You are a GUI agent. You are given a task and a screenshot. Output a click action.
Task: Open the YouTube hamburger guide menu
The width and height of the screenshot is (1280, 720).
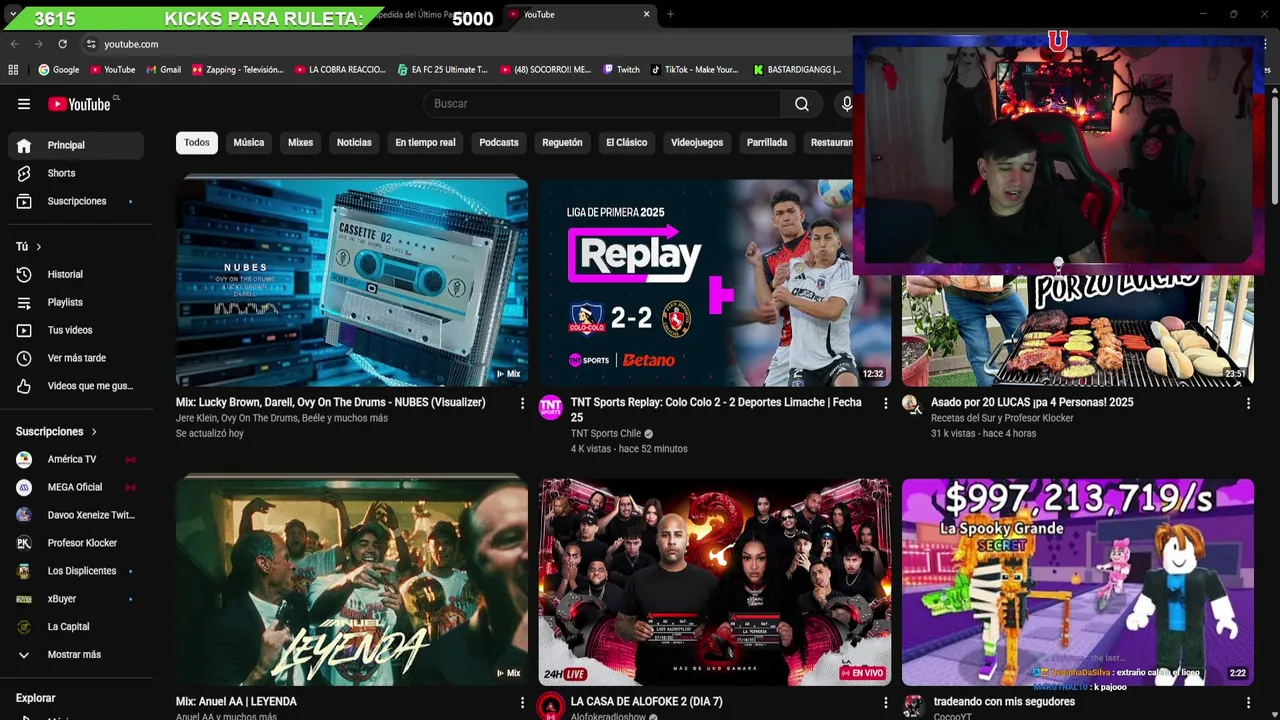pyautogui.click(x=24, y=104)
